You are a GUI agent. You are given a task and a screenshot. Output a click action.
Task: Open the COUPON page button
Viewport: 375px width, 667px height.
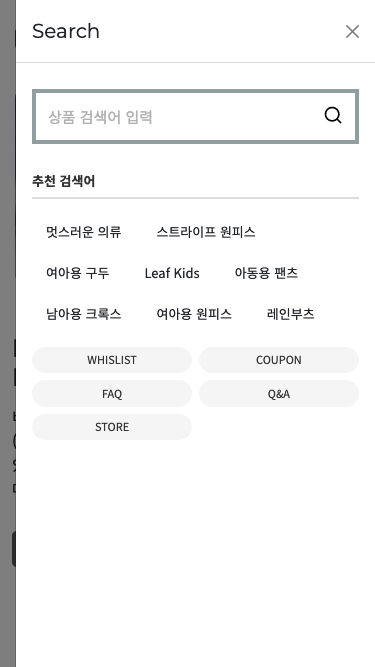[279, 360]
